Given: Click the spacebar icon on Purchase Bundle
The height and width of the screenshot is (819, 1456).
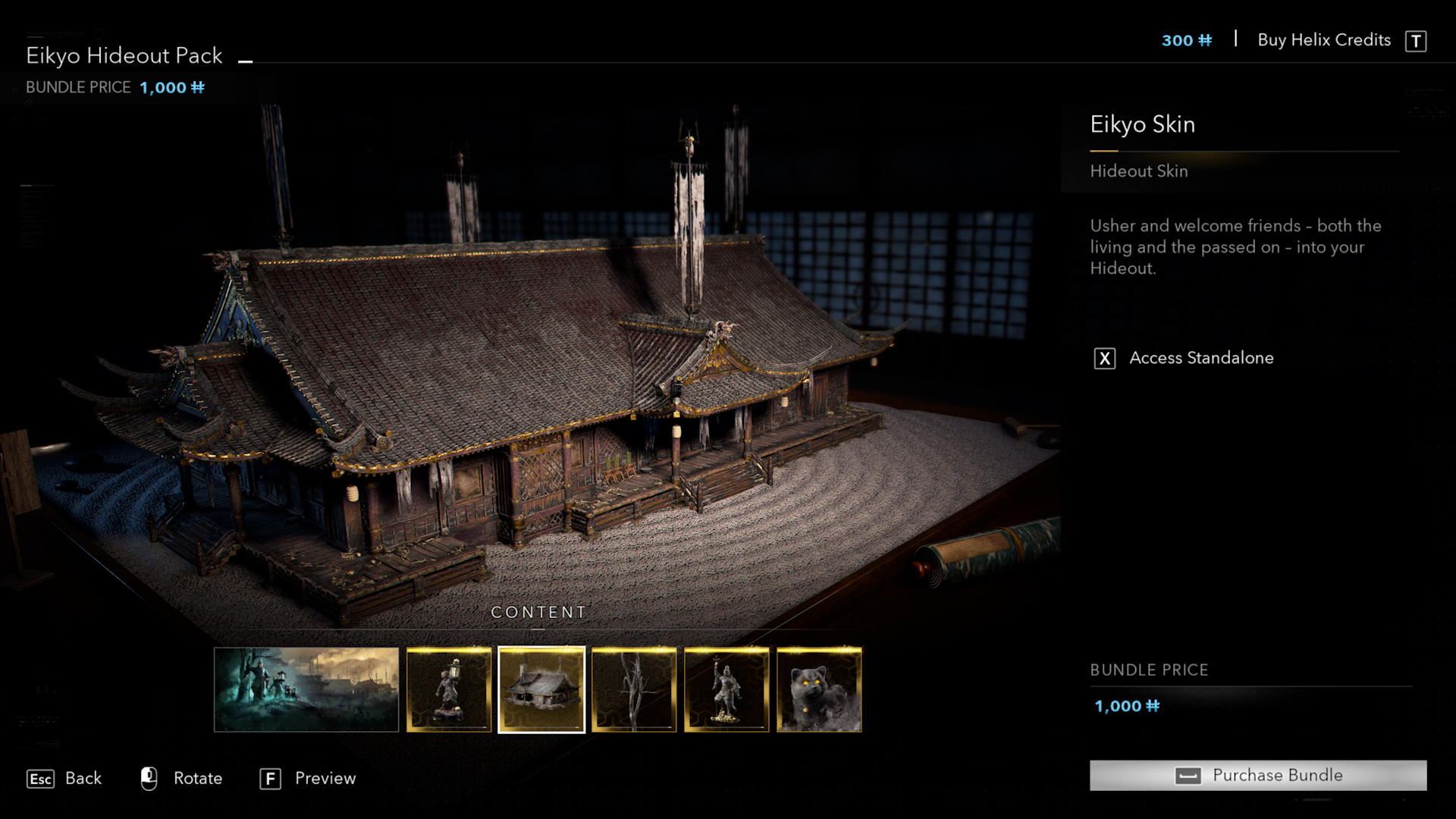Looking at the screenshot, I should [x=1188, y=776].
